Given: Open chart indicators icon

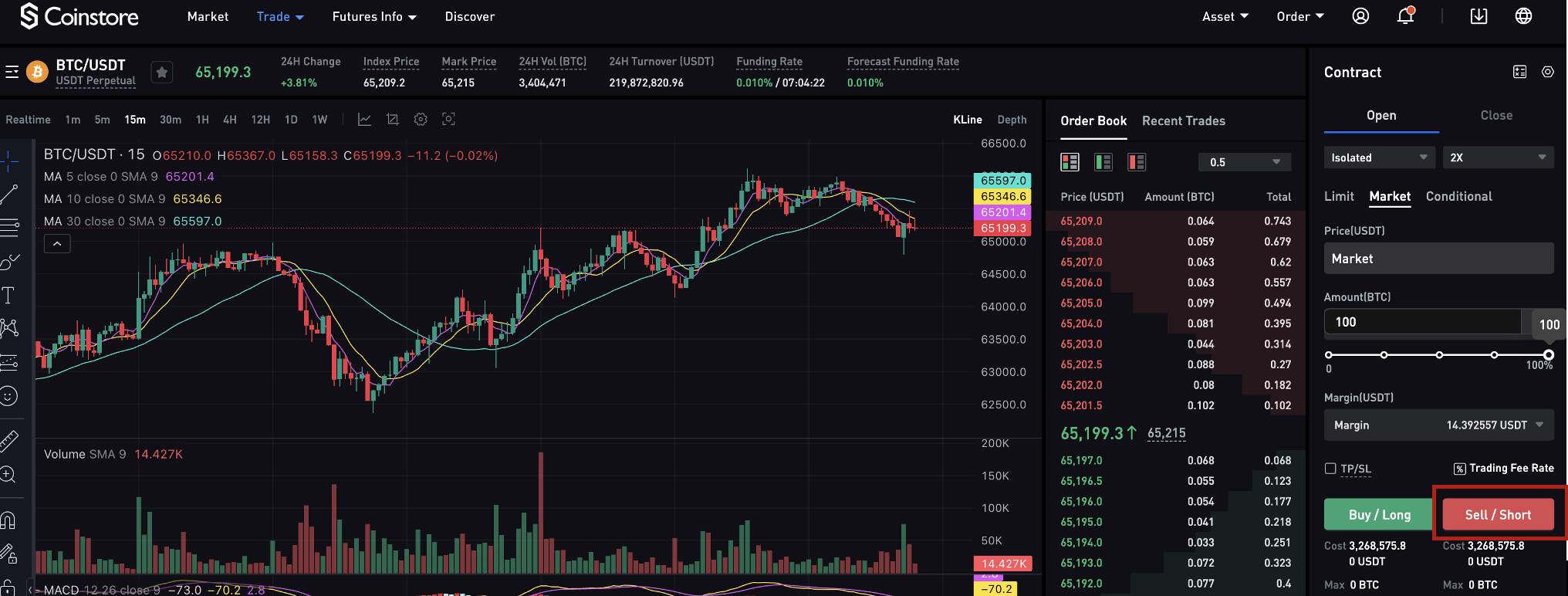Looking at the screenshot, I should tap(365, 120).
